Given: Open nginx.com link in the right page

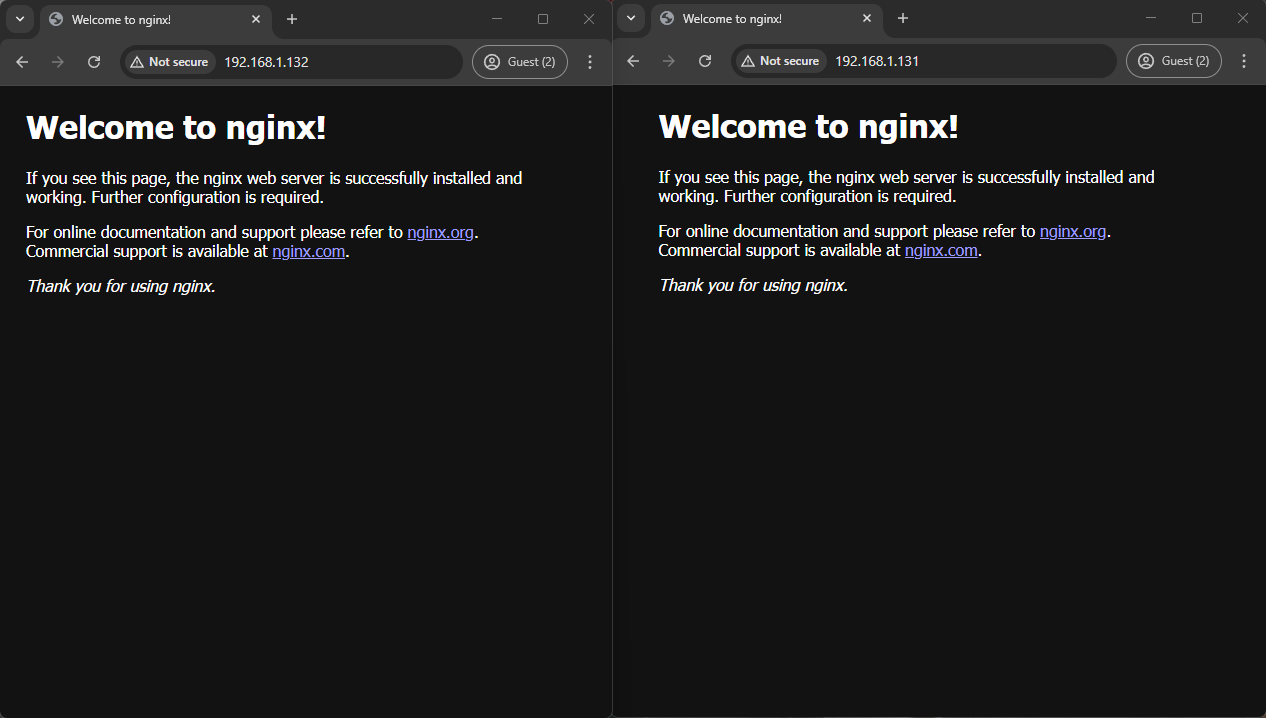Looking at the screenshot, I should click(x=941, y=250).
